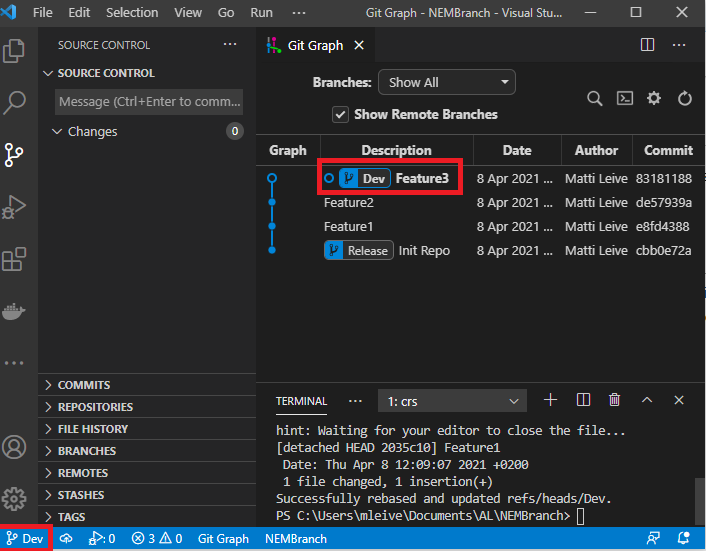Create a new terminal with plus icon
The height and width of the screenshot is (551, 708).
click(x=550, y=400)
